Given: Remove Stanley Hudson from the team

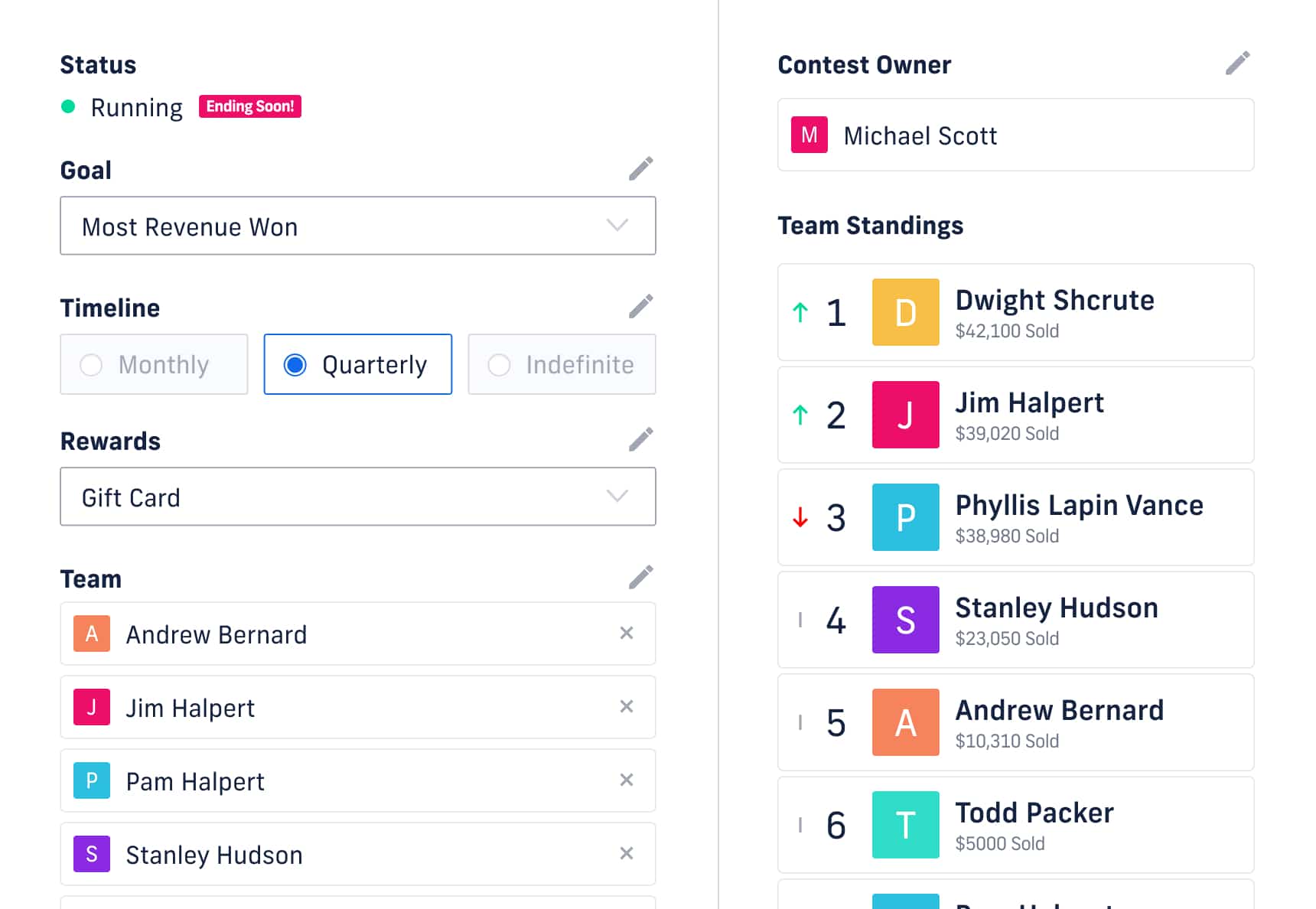Looking at the screenshot, I should click(x=627, y=854).
